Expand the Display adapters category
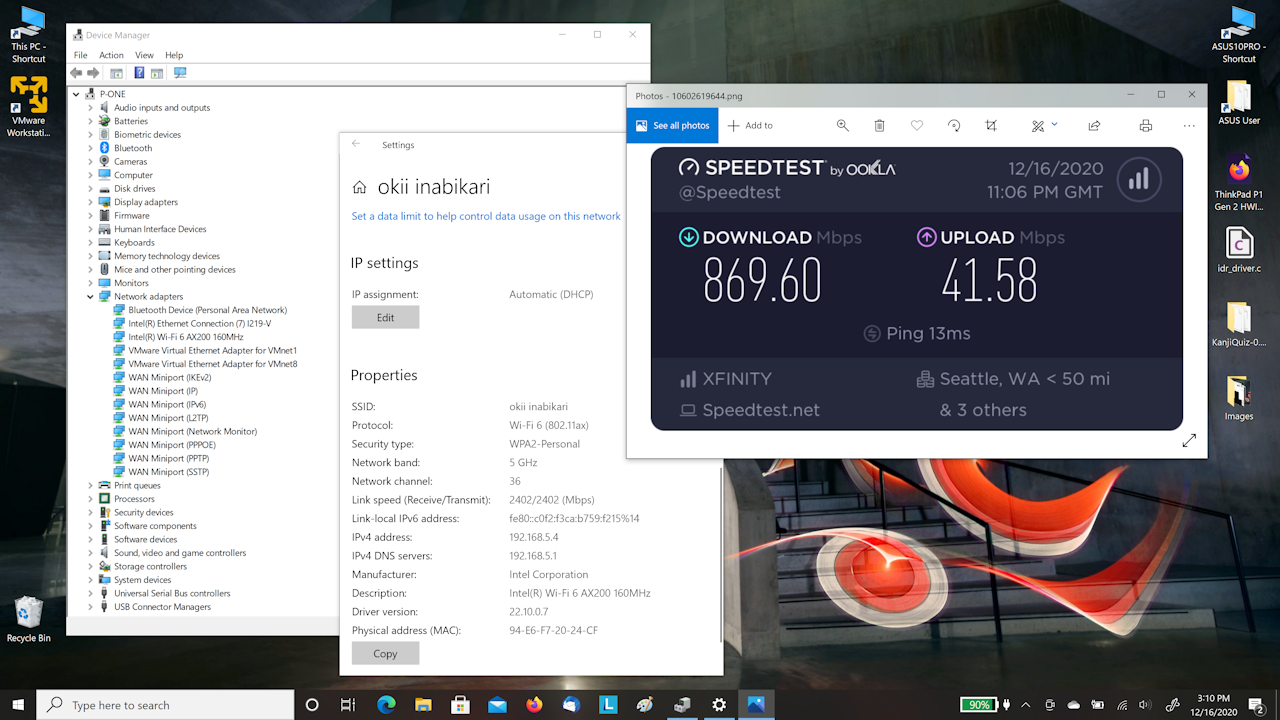1280x720 pixels. pyautogui.click(x=90, y=202)
